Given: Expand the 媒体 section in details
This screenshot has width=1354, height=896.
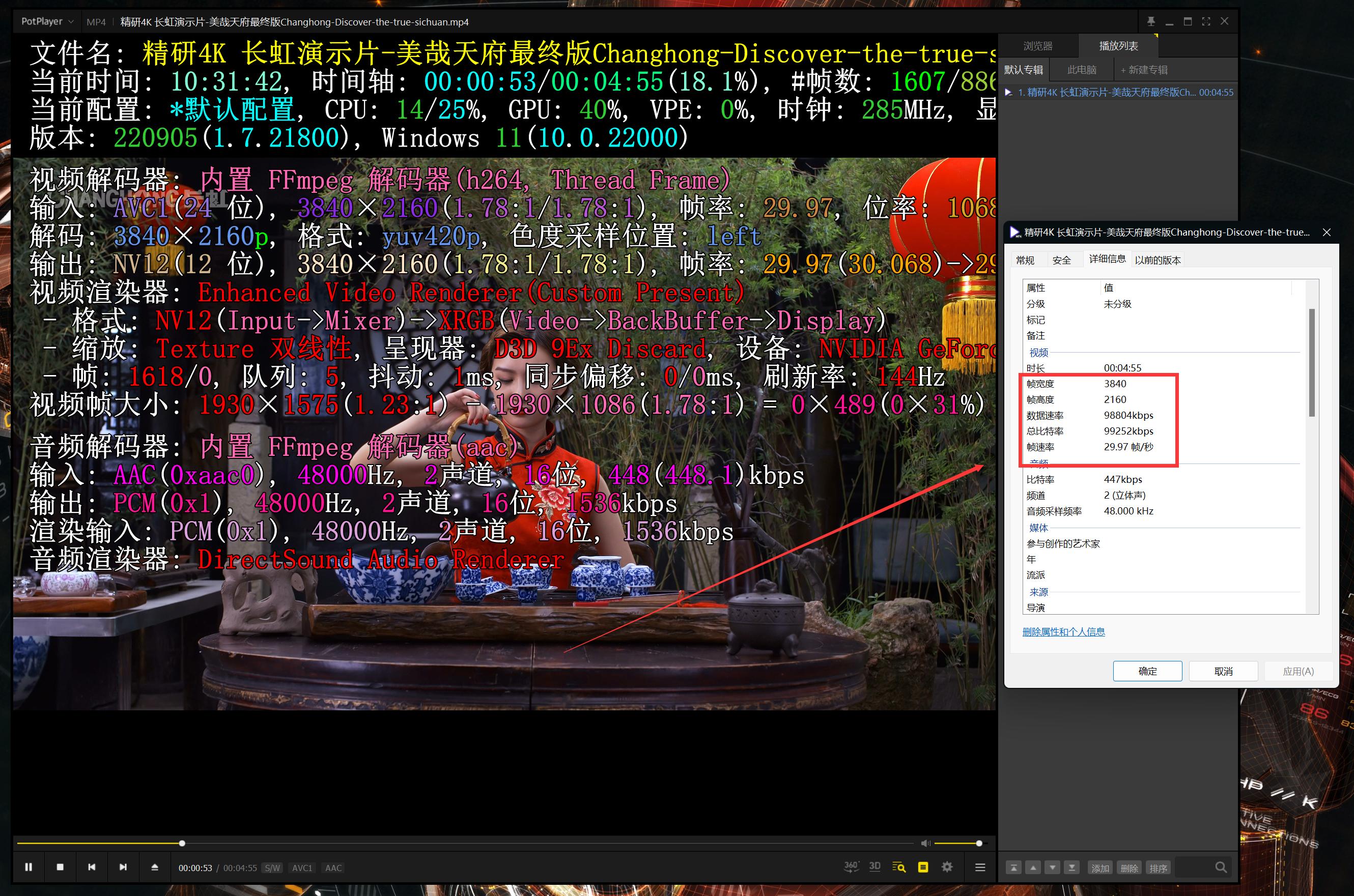Looking at the screenshot, I should tap(1038, 528).
